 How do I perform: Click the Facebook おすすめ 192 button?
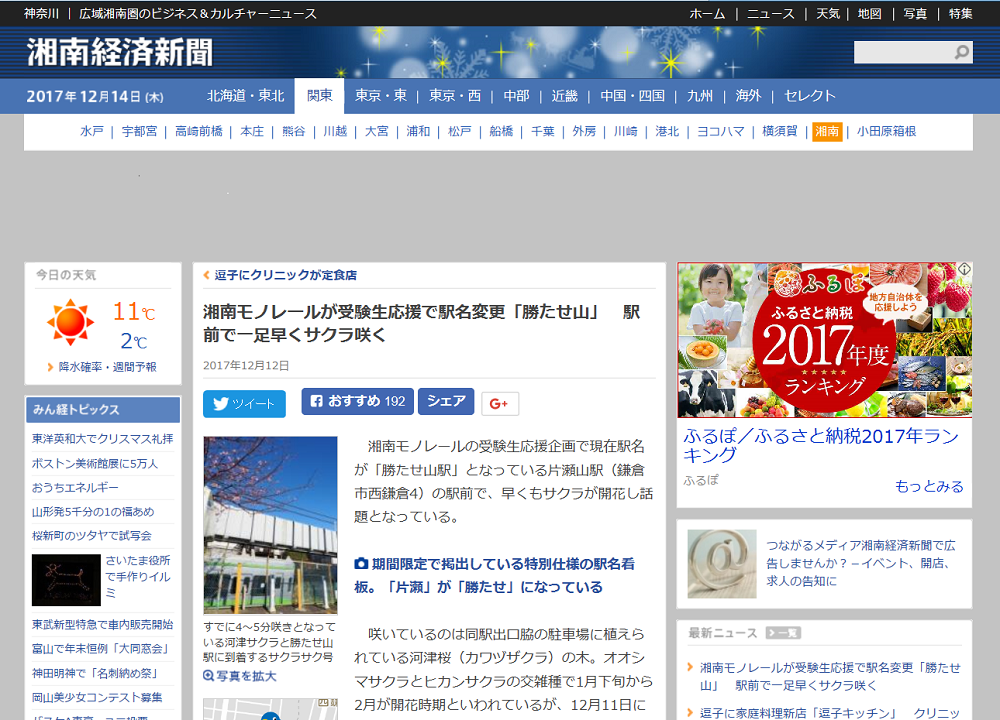[357, 401]
